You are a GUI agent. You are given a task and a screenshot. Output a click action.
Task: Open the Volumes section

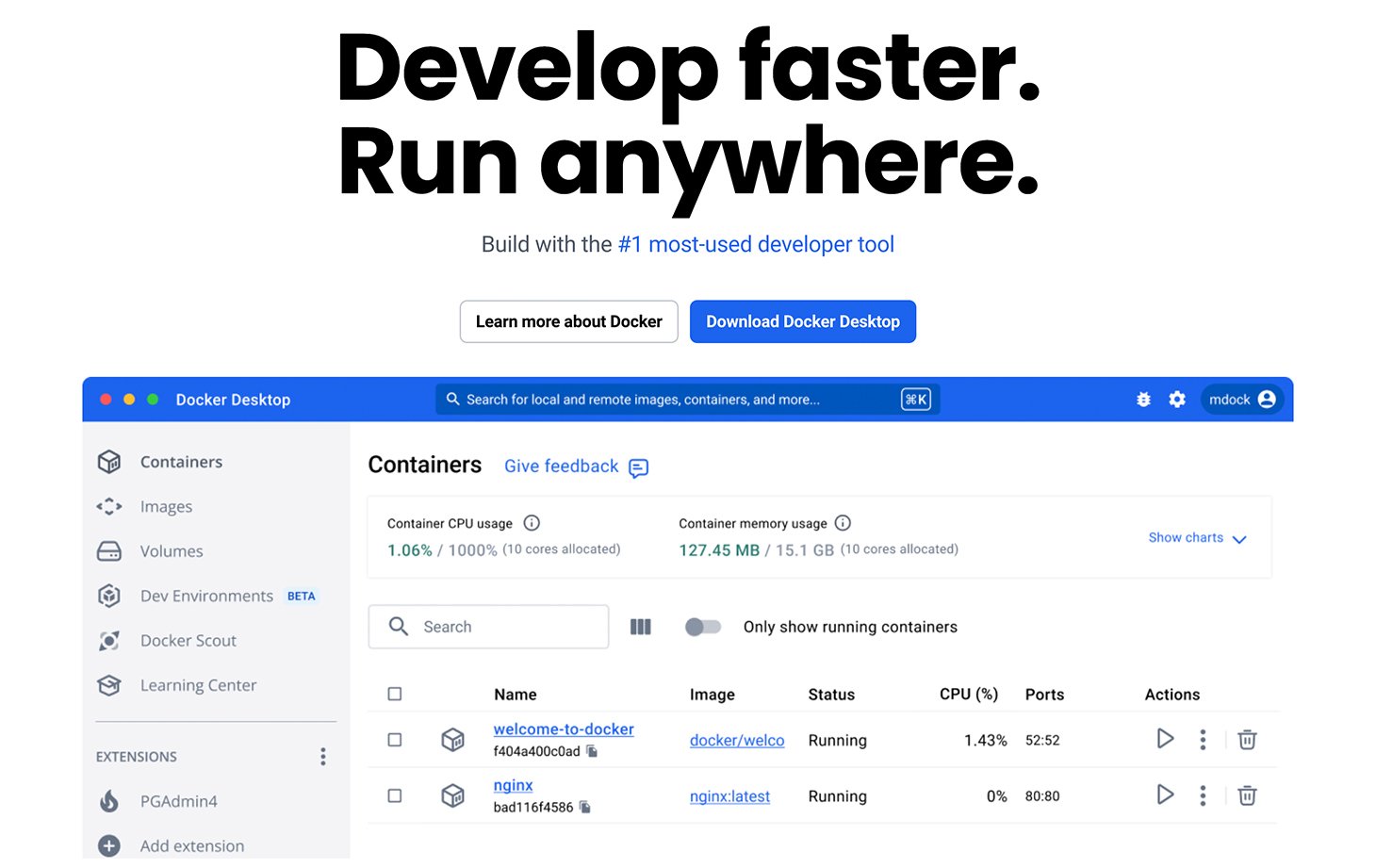[x=172, y=551]
